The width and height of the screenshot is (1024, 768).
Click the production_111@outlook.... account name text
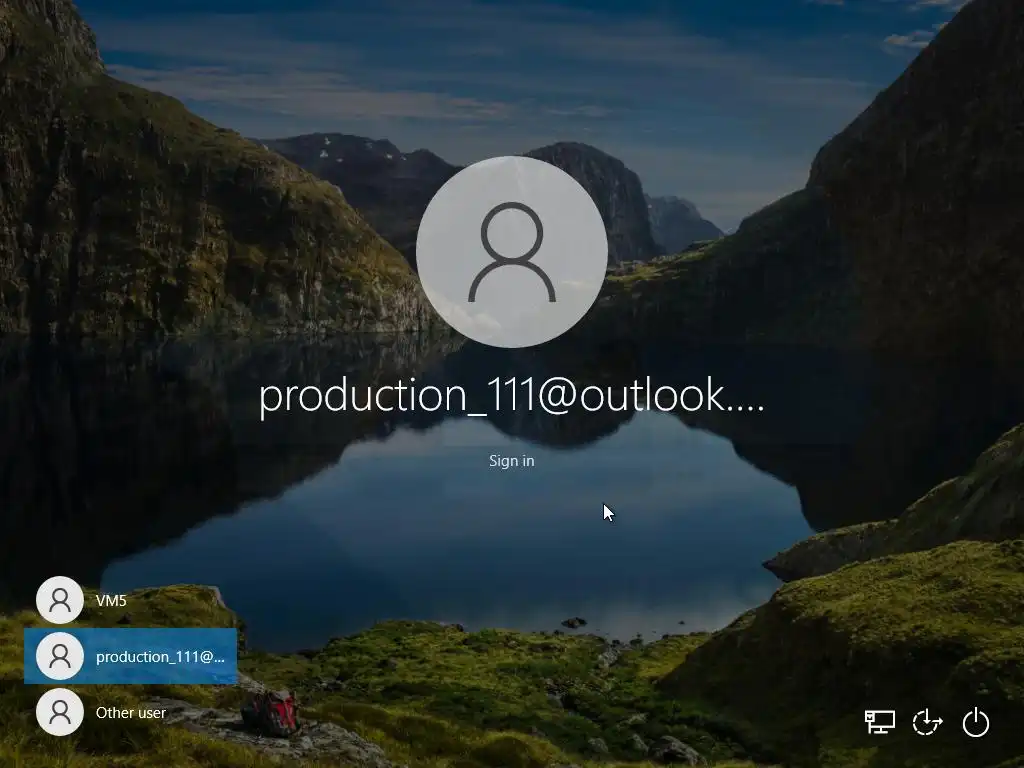pos(511,396)
